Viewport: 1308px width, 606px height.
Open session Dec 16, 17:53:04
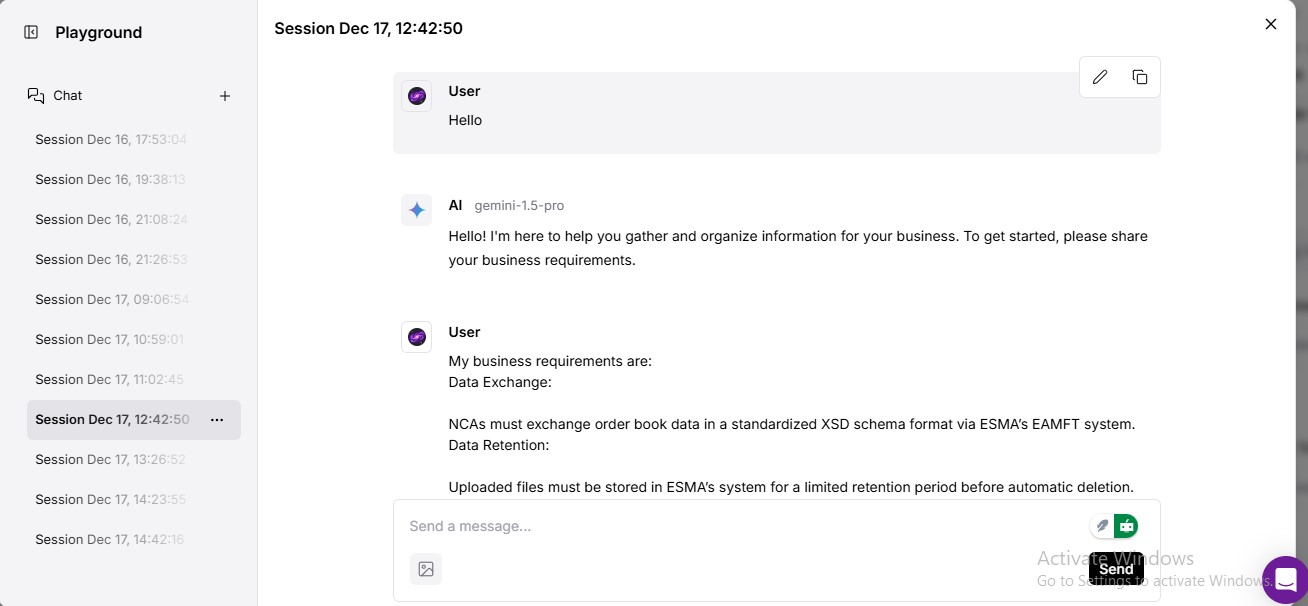tap(111, 140)
